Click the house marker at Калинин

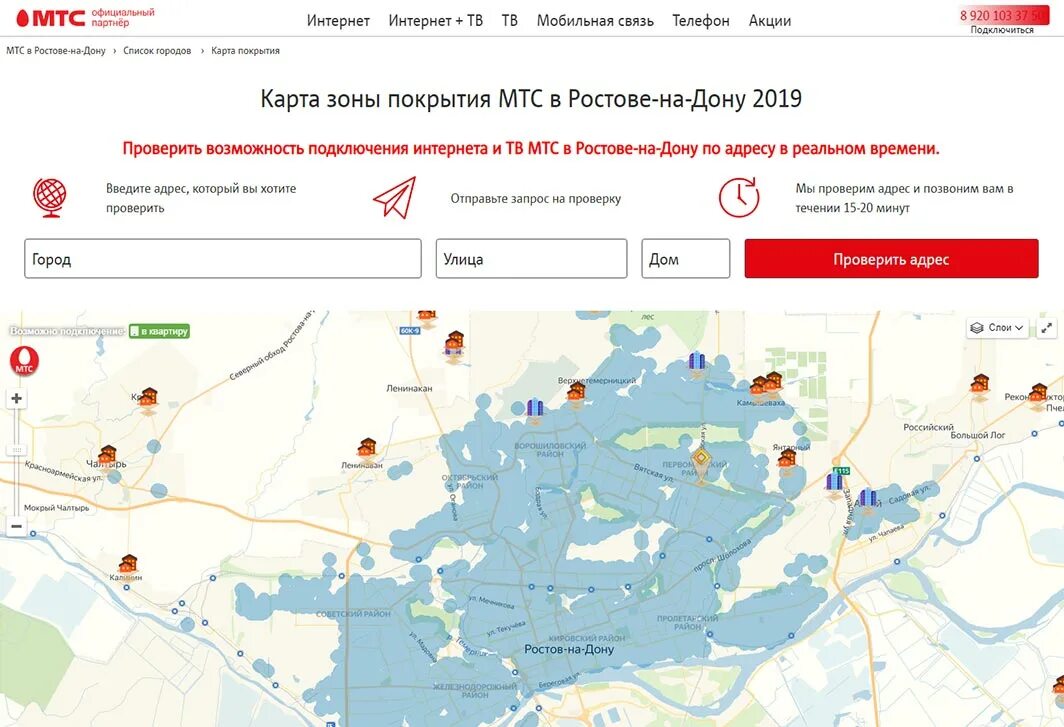(x=128, y=563)
